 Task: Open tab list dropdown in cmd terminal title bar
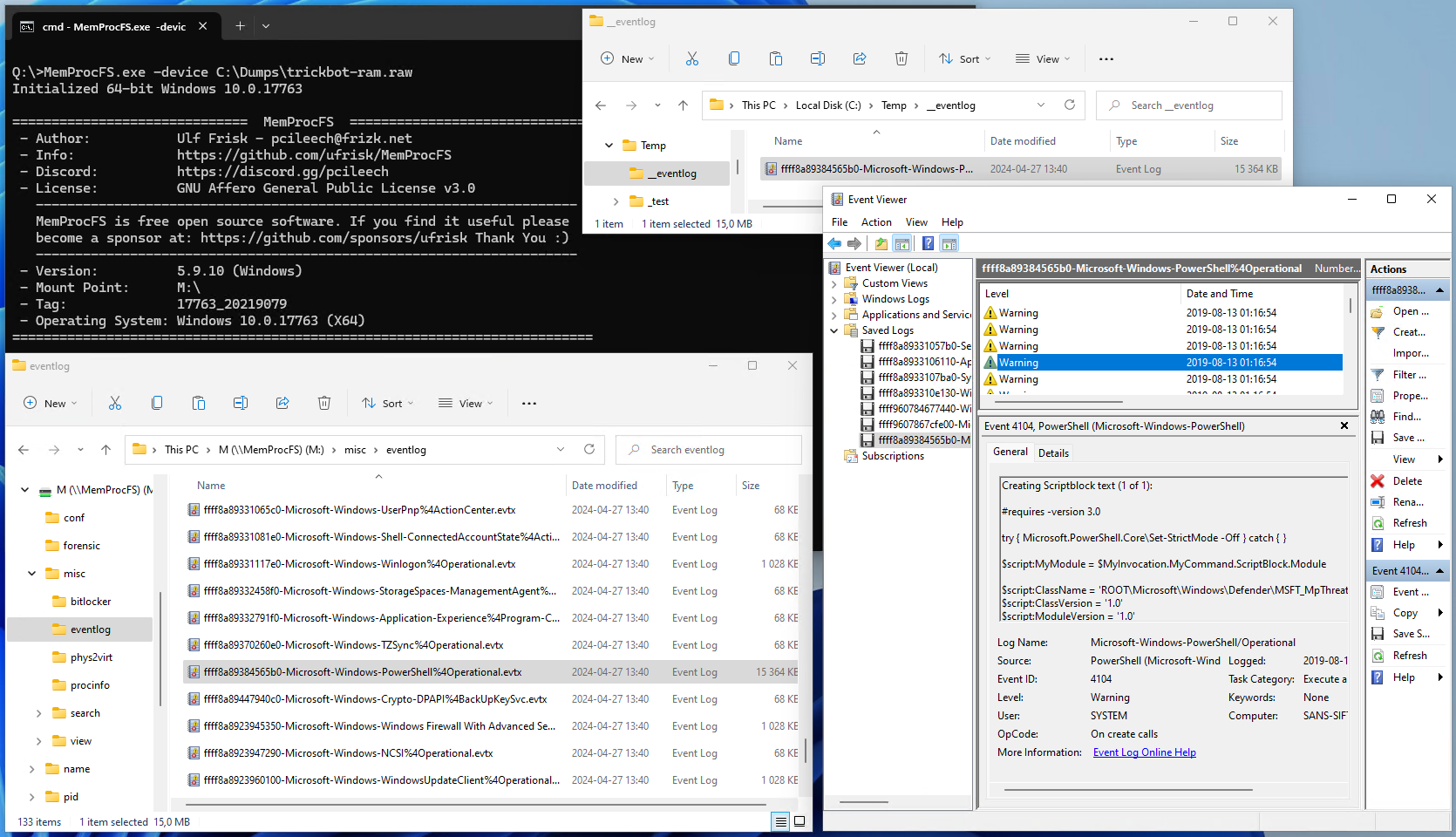[x=266, y=26]
